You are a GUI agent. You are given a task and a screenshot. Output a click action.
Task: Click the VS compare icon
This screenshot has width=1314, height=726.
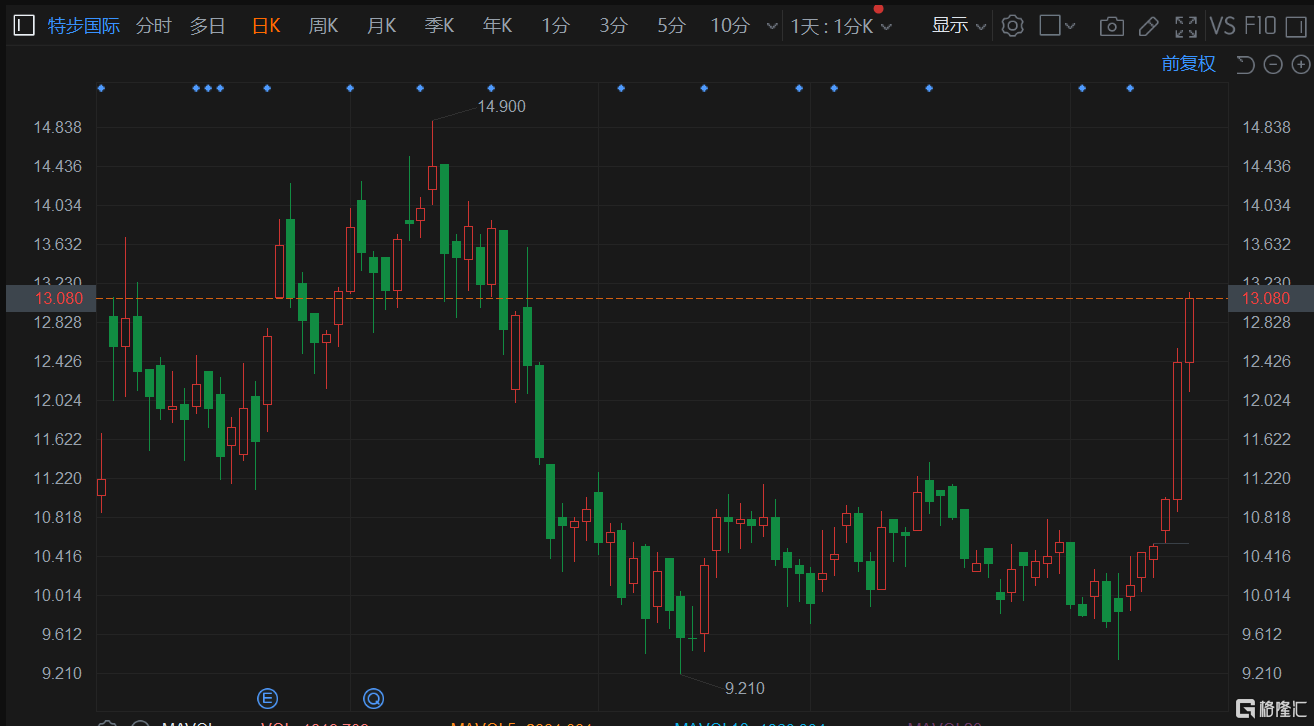pyautogui.click(x=1223, y=26)
